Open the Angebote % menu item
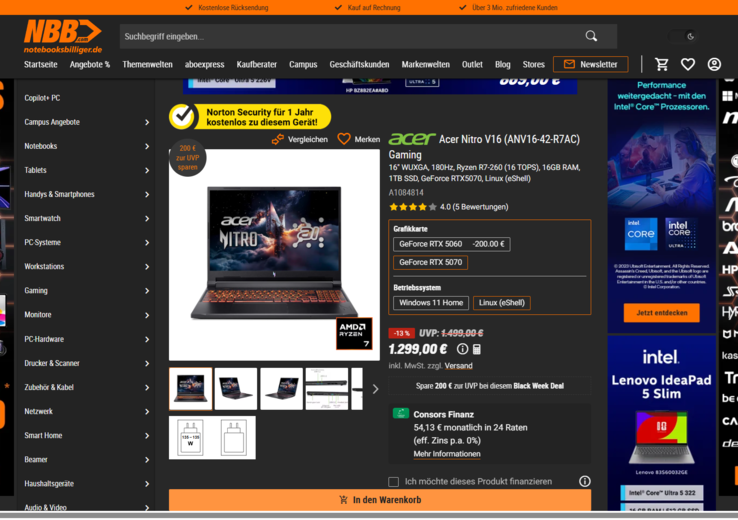 pyautogui.click(x=90, y=64)
